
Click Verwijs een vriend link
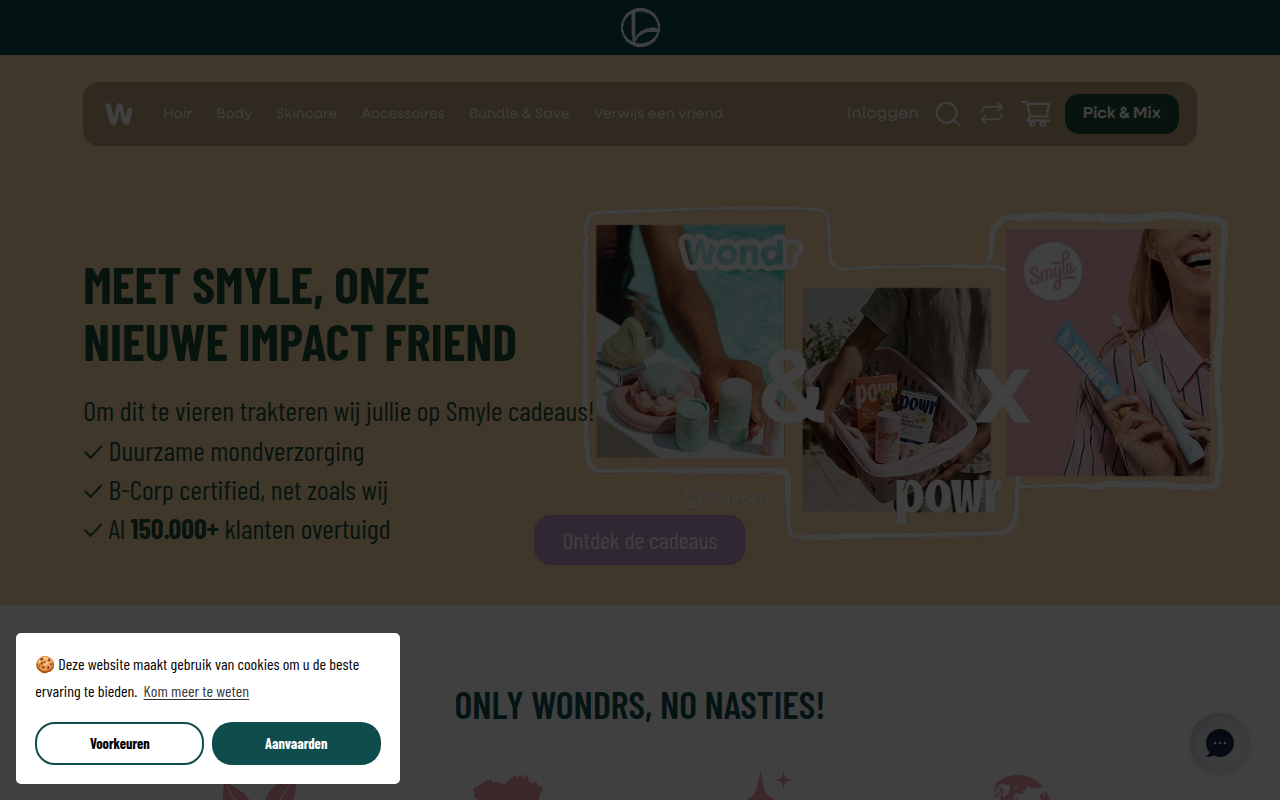(x=658, y=114)
